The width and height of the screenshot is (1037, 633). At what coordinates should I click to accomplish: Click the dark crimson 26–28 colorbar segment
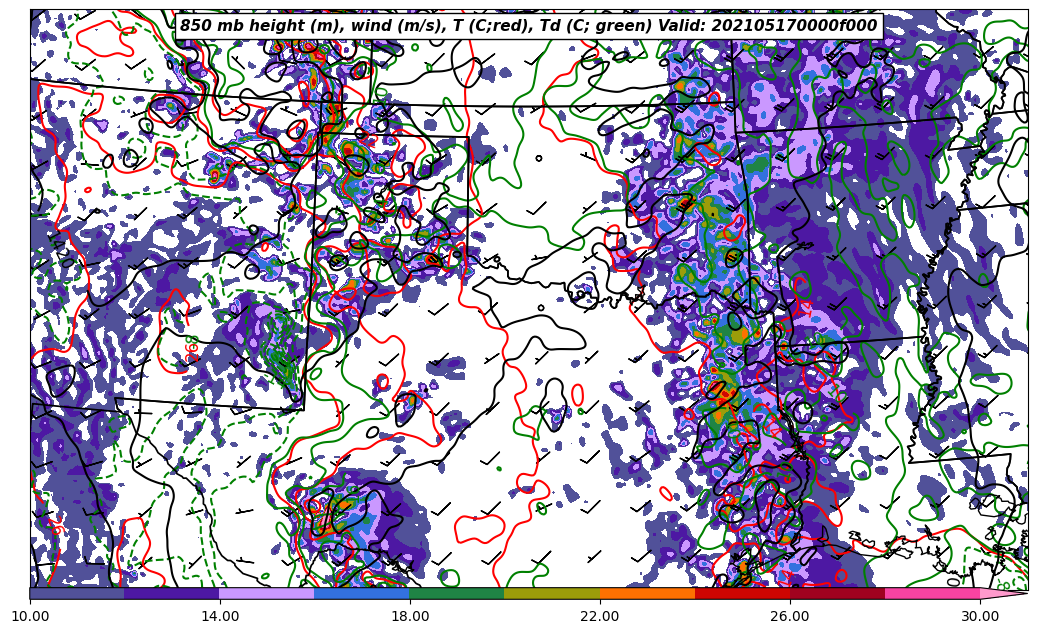pos(836,593)
